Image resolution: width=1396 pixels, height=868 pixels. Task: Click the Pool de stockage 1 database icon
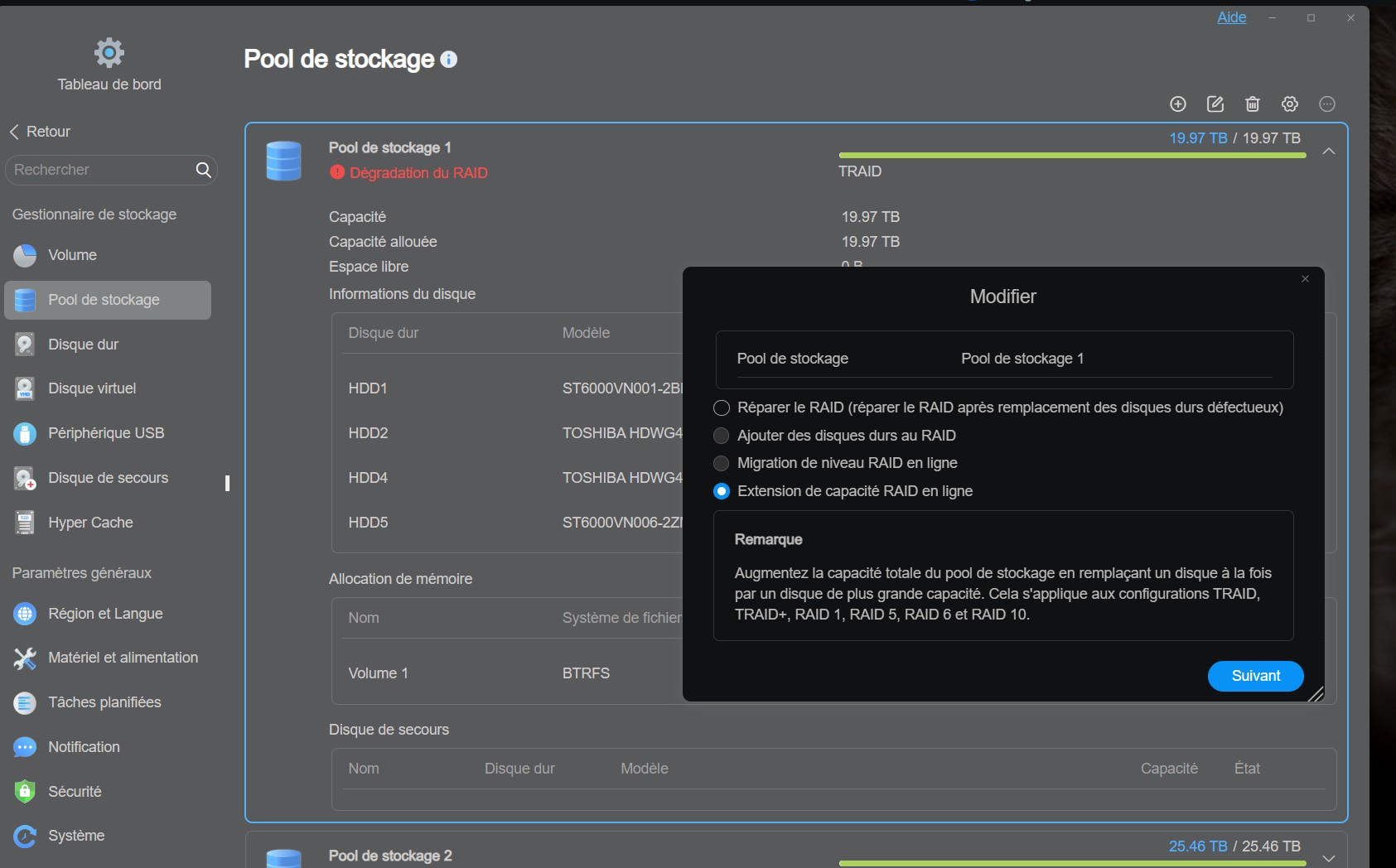pyautogui.click(x=283, y=161)
